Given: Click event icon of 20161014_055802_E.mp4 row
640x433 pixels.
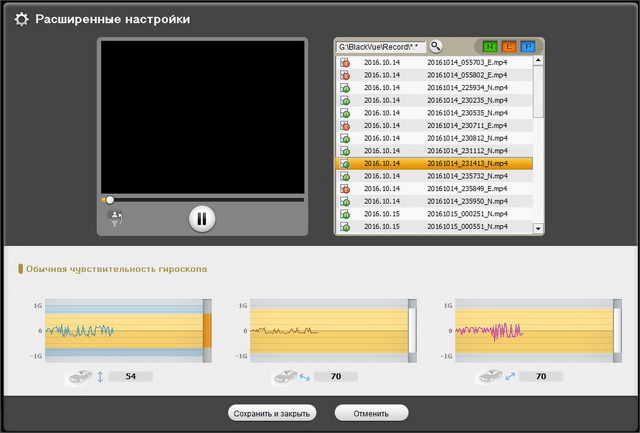Looking at the screenshot, I should (x=345, y=75).
